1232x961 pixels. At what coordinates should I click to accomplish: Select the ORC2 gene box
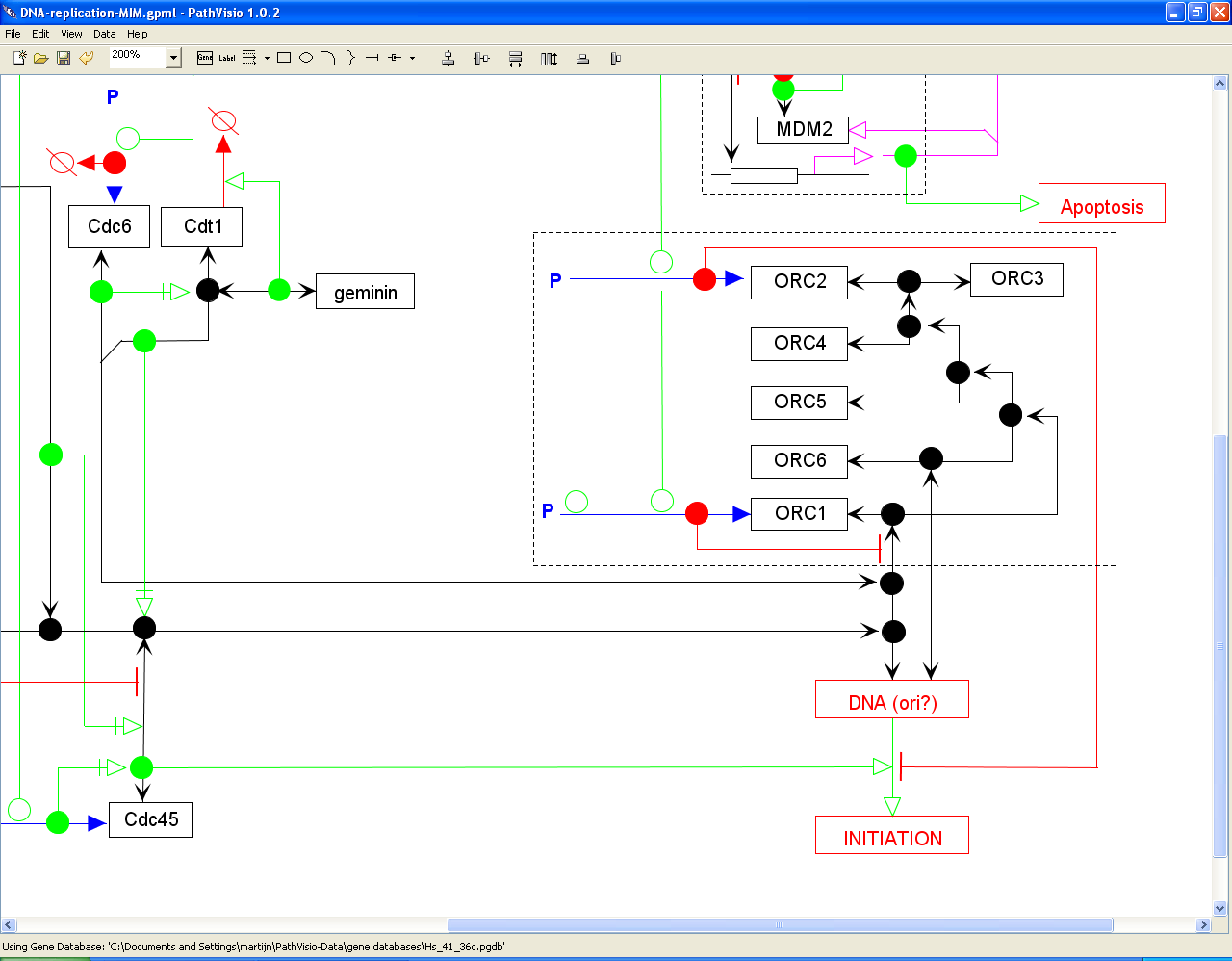tap(800, 281)
